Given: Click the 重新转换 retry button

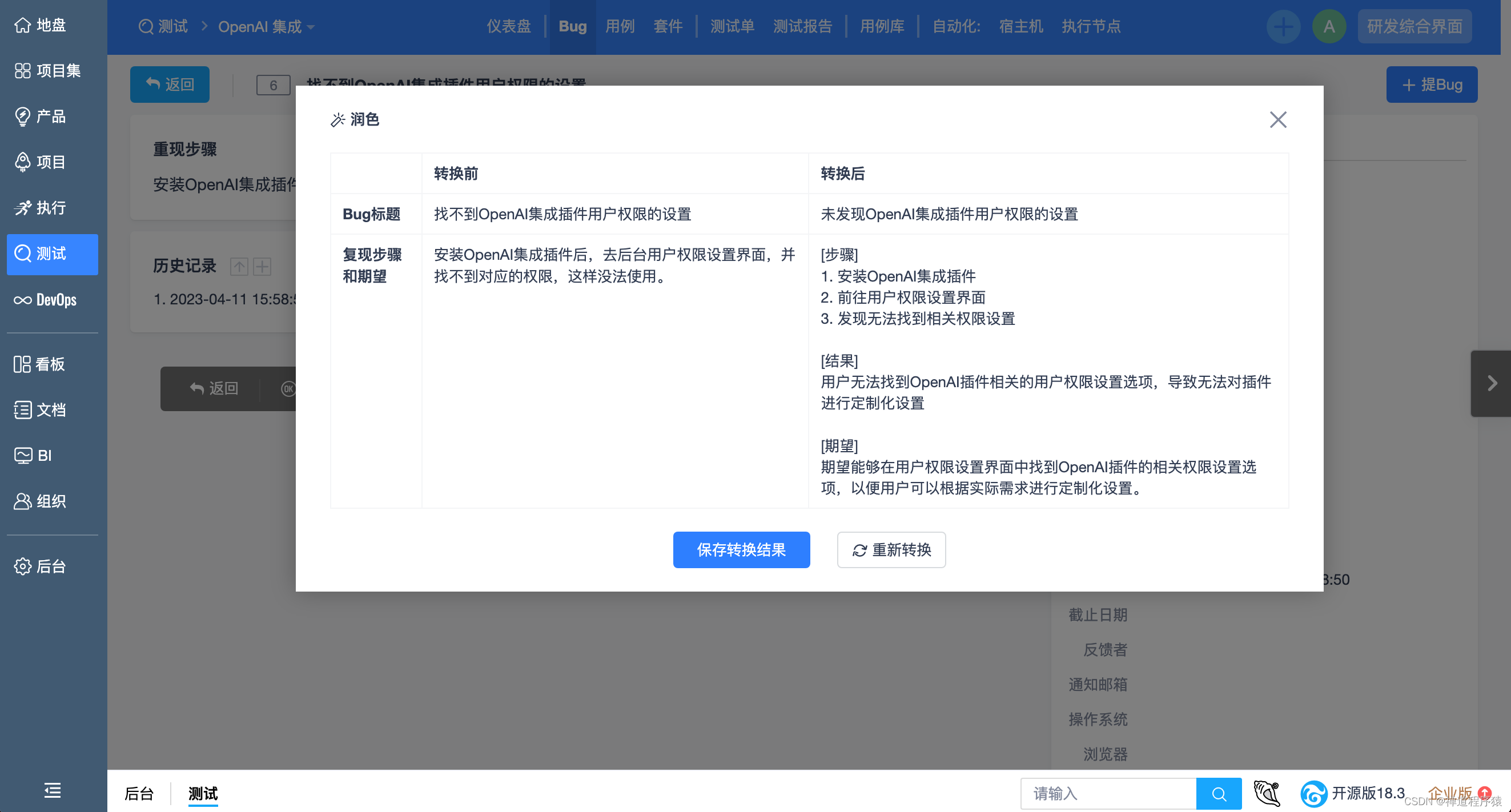Looking at the screenshot, I should tap(889, 549).
